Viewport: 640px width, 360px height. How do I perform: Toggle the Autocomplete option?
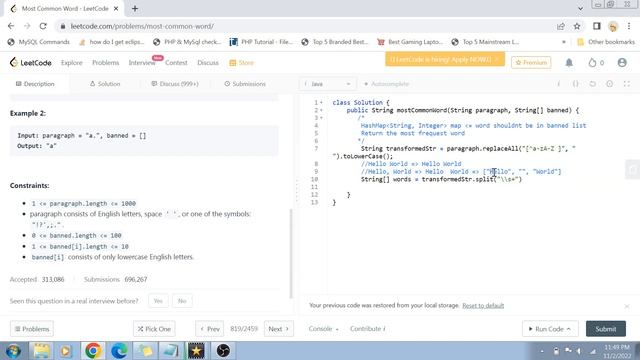point(387,84)
